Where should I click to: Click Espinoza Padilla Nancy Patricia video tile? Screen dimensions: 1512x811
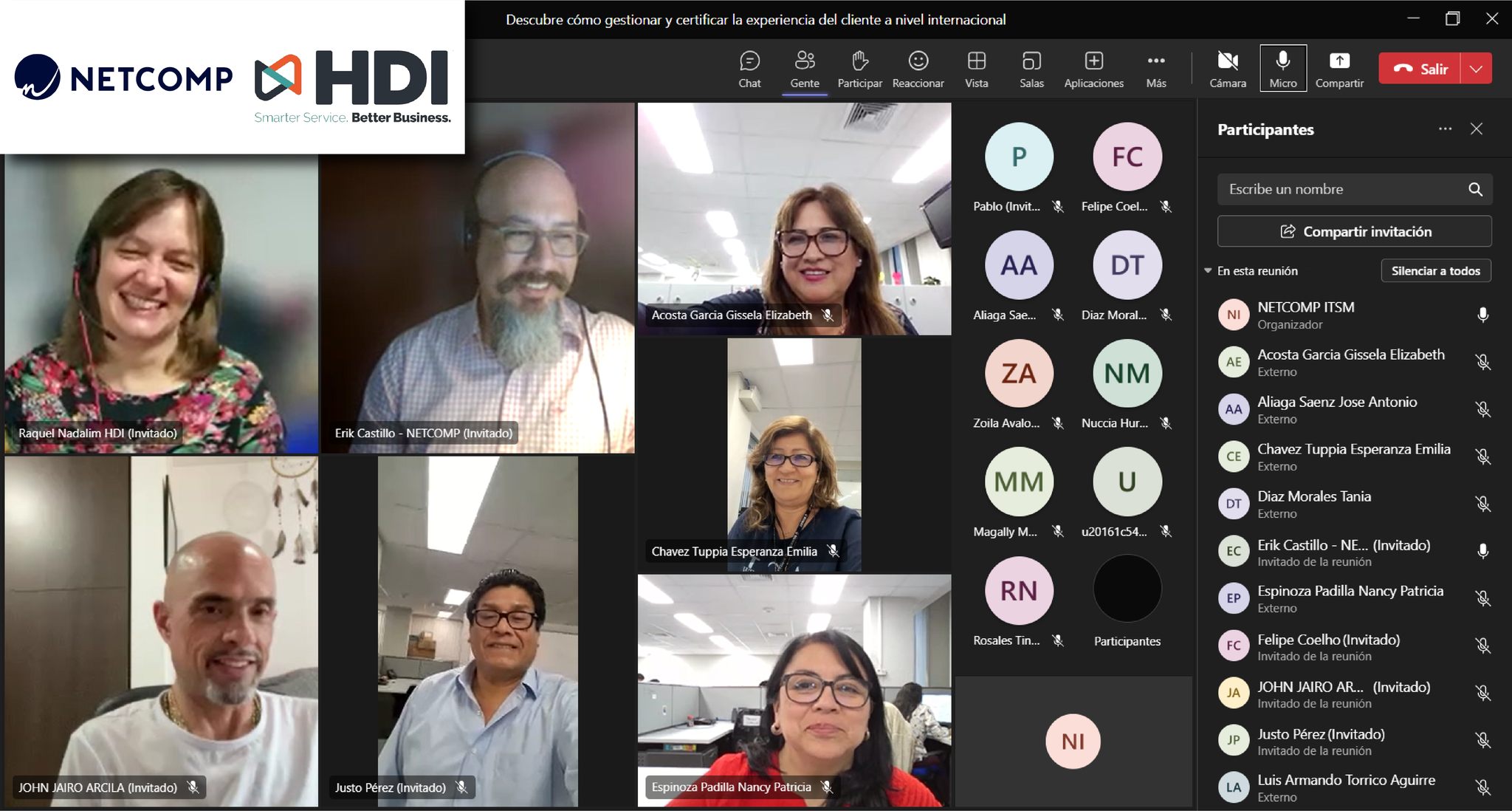point(794,691)
